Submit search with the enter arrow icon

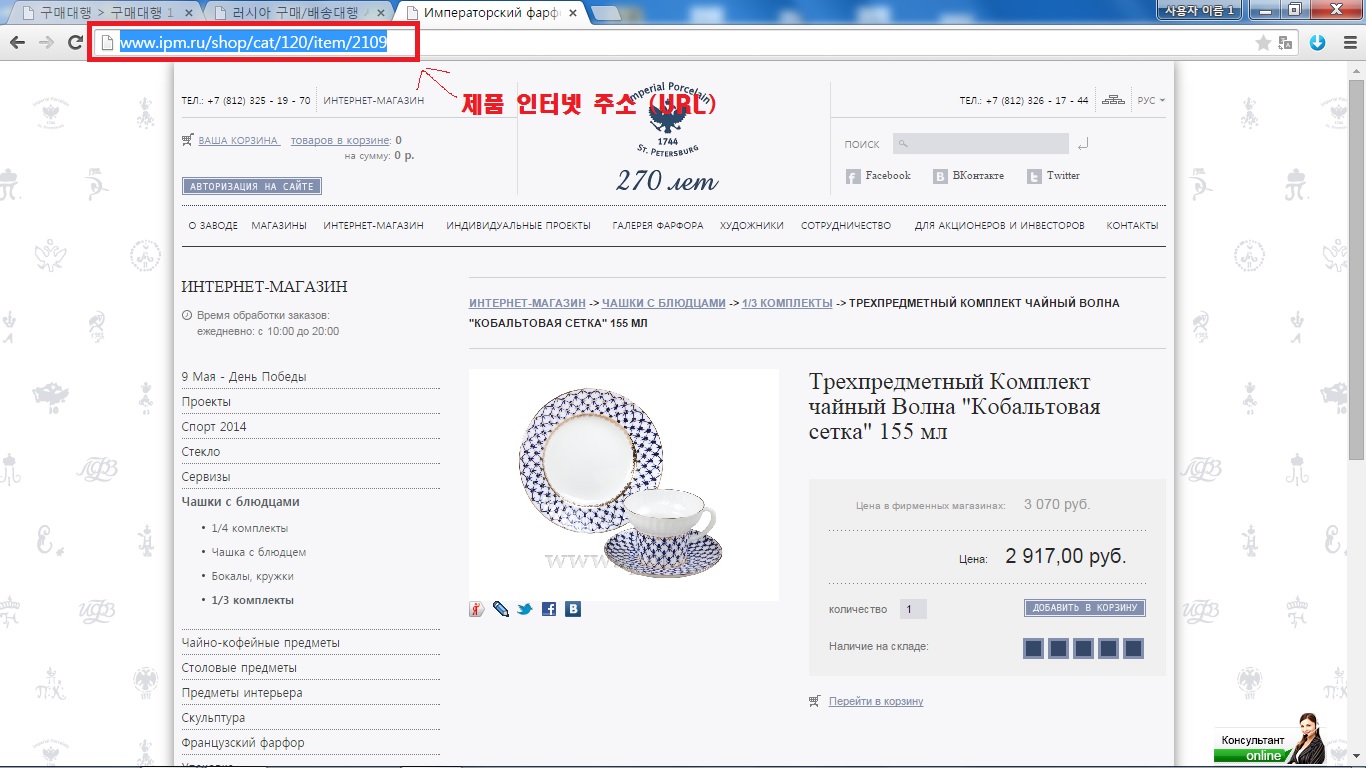(x=1083, y=145)
